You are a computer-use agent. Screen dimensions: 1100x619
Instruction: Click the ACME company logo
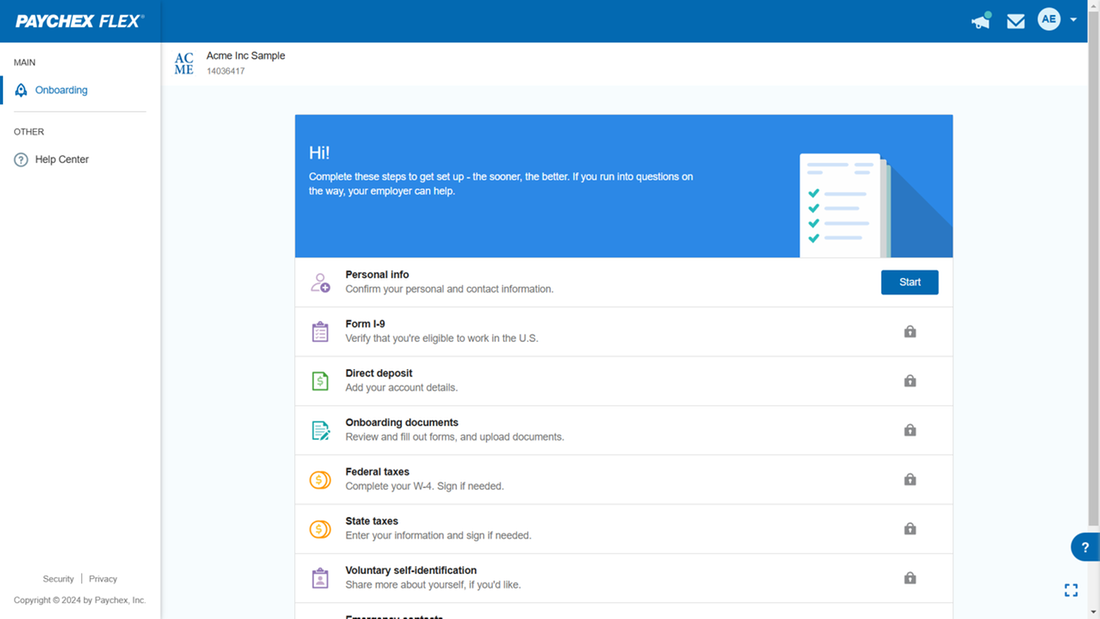pos(184,63)
